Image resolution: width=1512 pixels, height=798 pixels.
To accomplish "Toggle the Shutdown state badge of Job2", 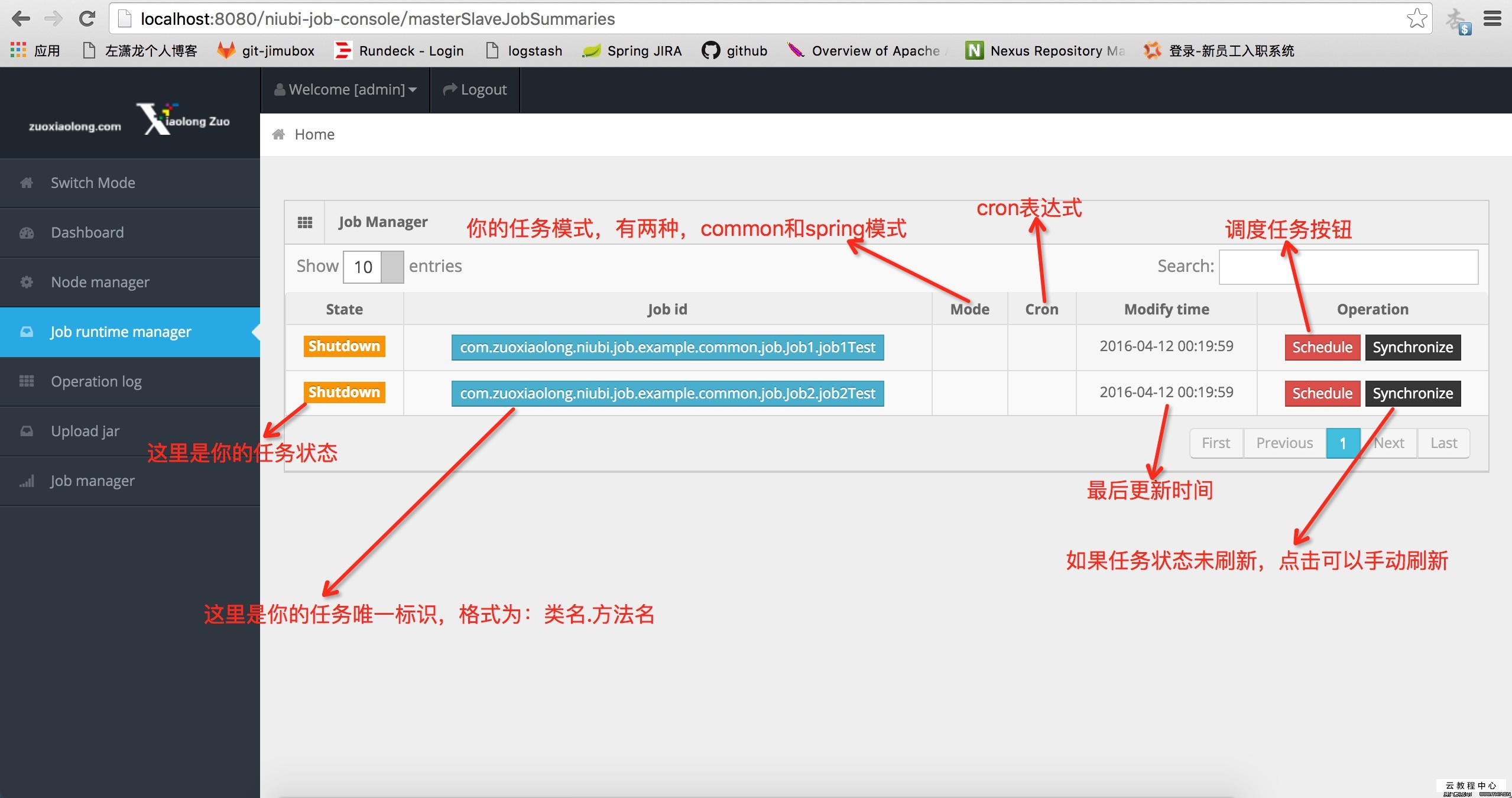I will pyautogui.click(x=343, y=392).
